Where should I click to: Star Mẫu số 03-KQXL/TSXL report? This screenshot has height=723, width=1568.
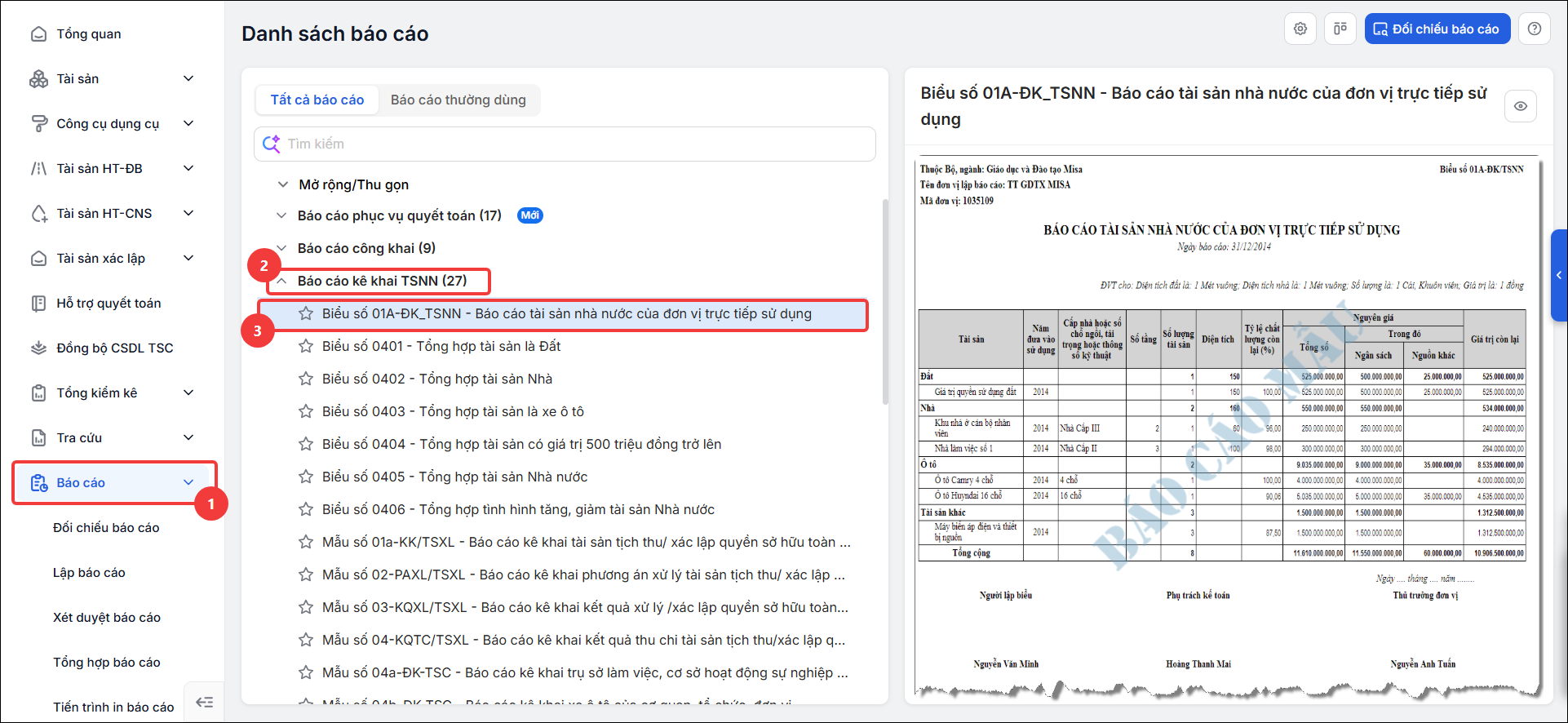point(306,607)
